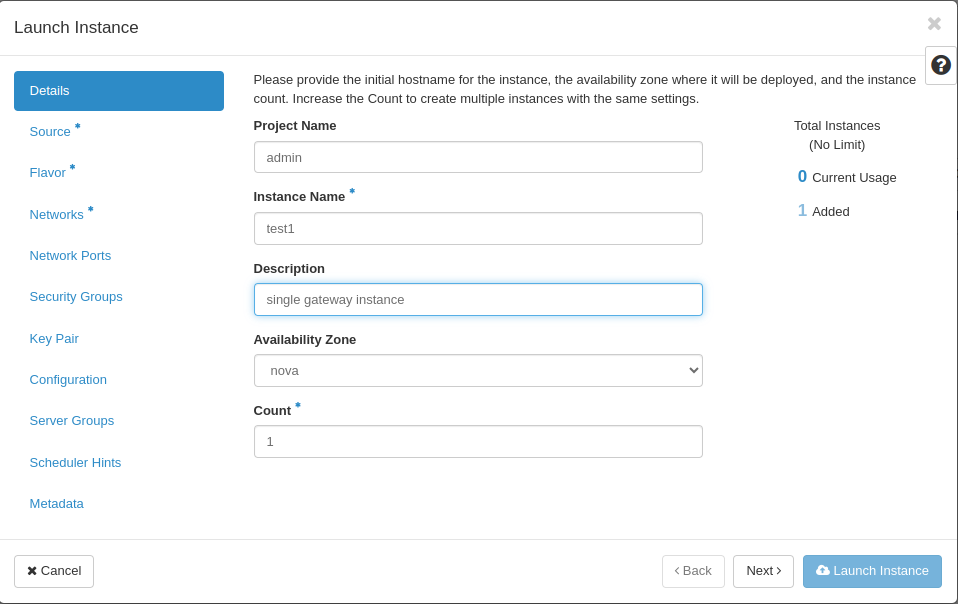Viewport: 958px width, 604px height.
Task: Click the cloud icon on Launch Instance button
Action: 821,571
